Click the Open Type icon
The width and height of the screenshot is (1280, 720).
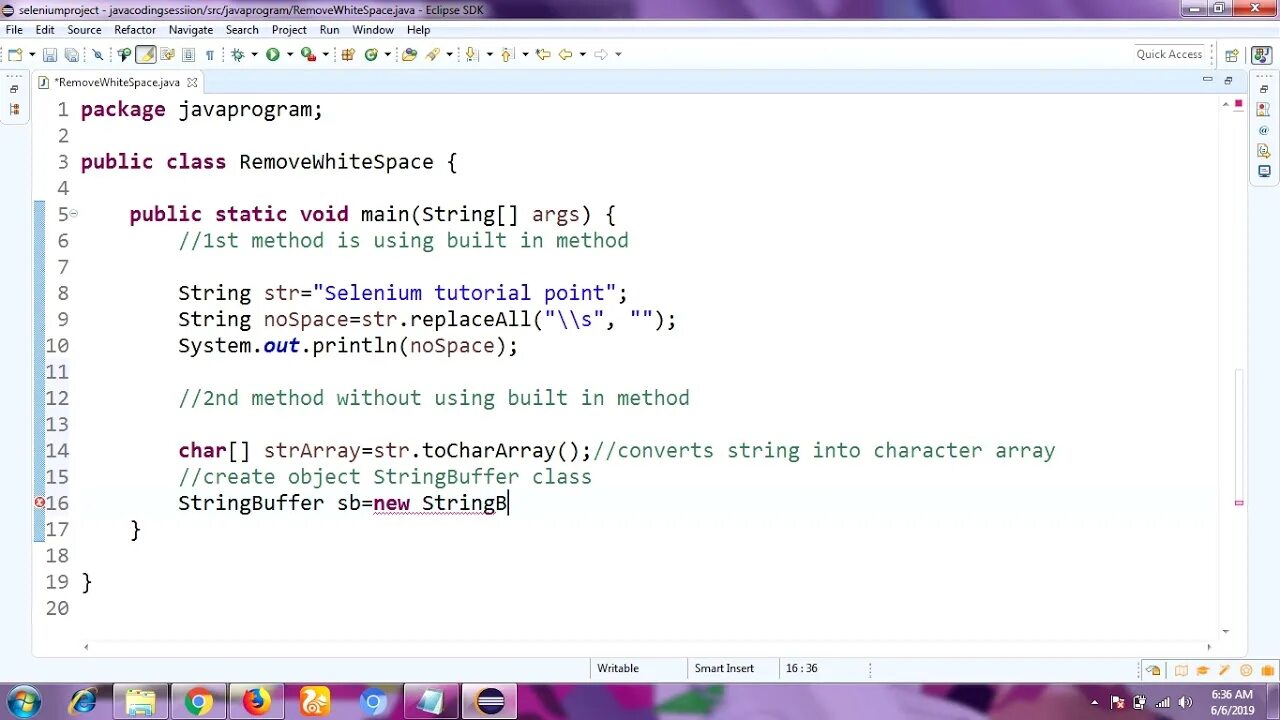(409, 54)
